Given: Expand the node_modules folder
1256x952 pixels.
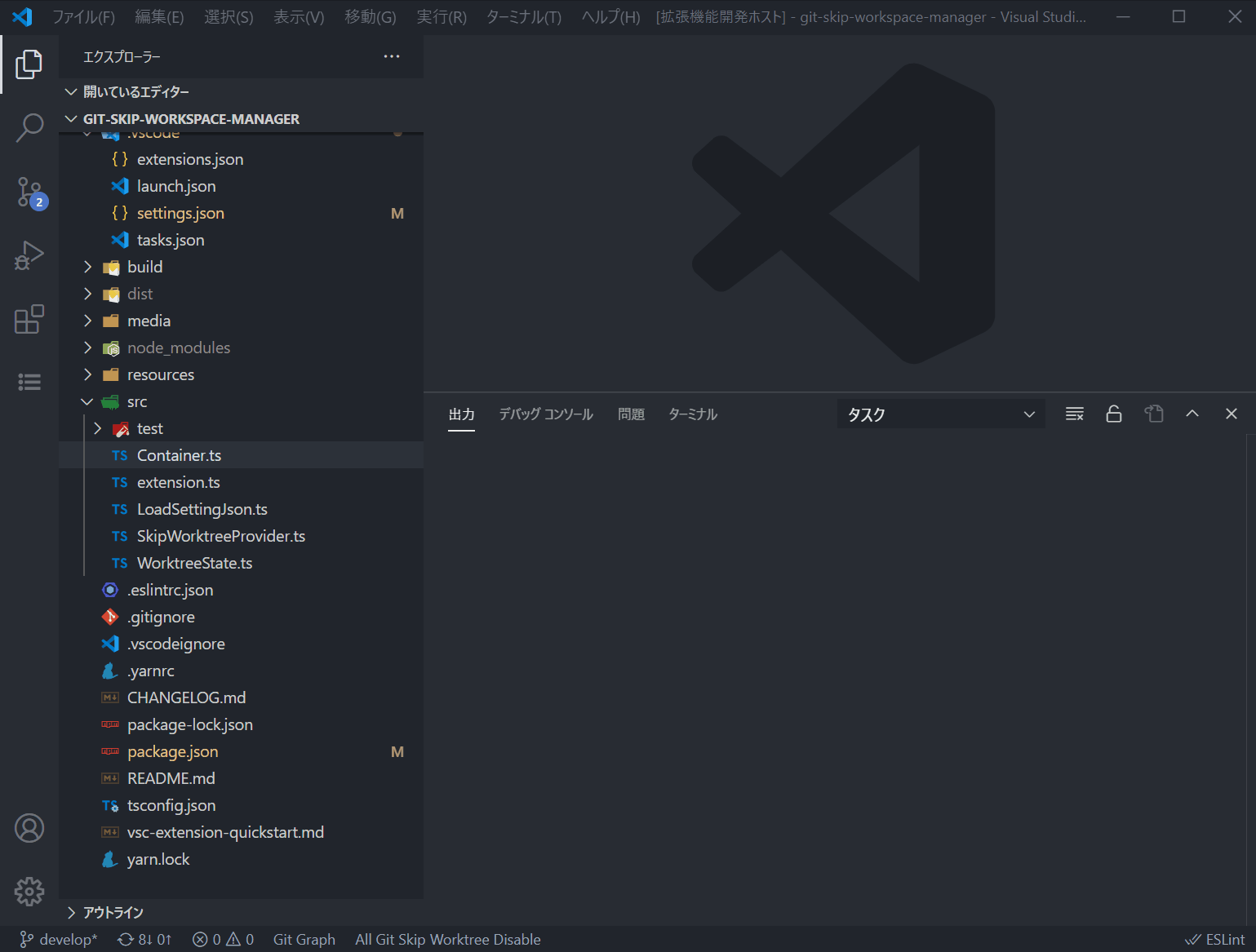Looking at the screenshot, I should [x=241, y=348].
